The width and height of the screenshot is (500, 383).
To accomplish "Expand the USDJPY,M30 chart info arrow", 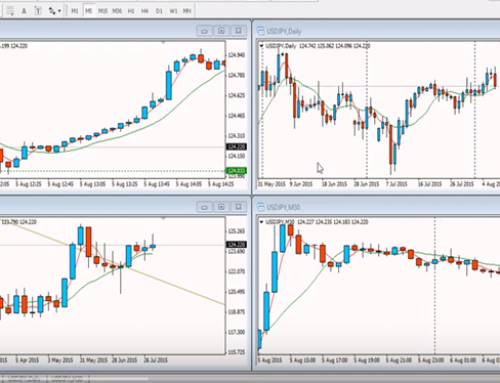I will pyautogui.click(x=261, y=222).
